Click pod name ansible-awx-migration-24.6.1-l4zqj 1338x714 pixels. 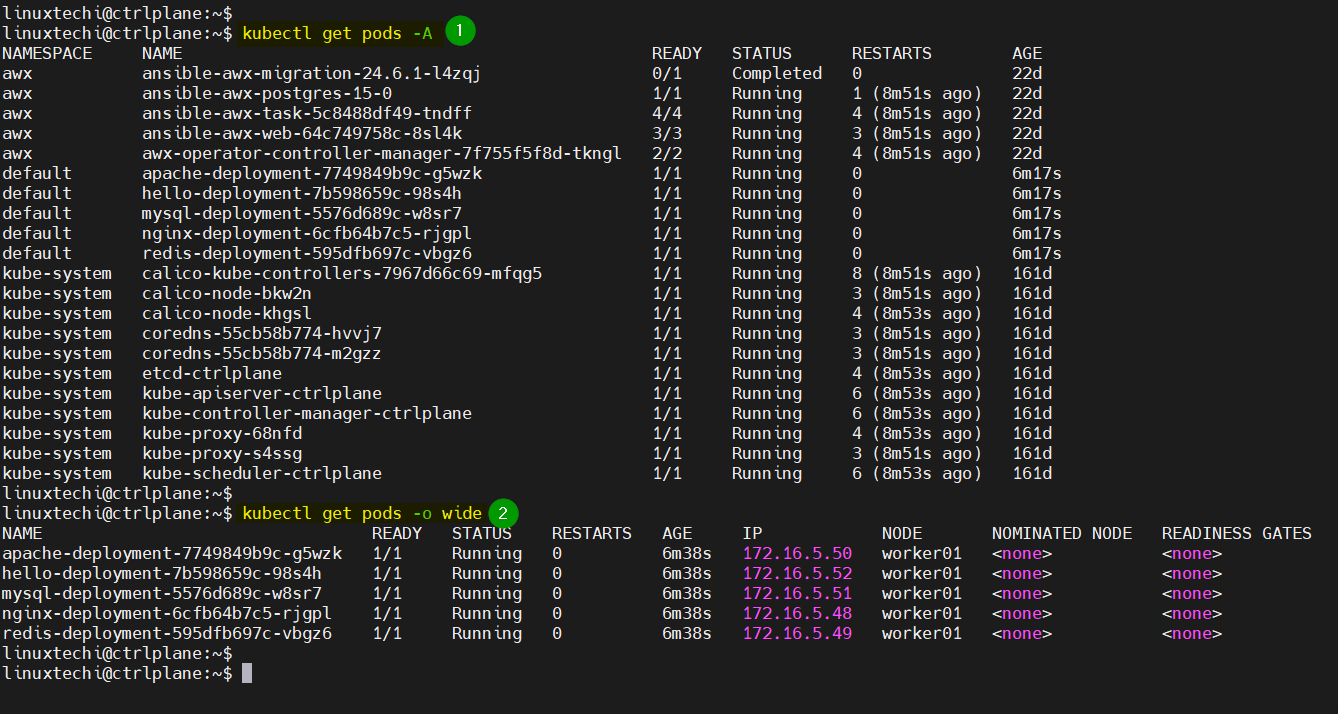coord(312,74)
